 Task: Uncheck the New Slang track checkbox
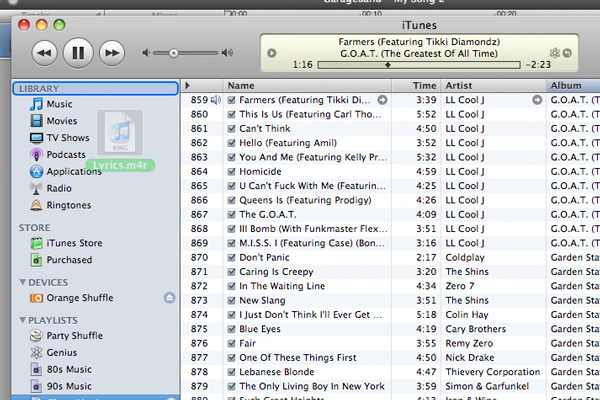[x=231, y=300]
